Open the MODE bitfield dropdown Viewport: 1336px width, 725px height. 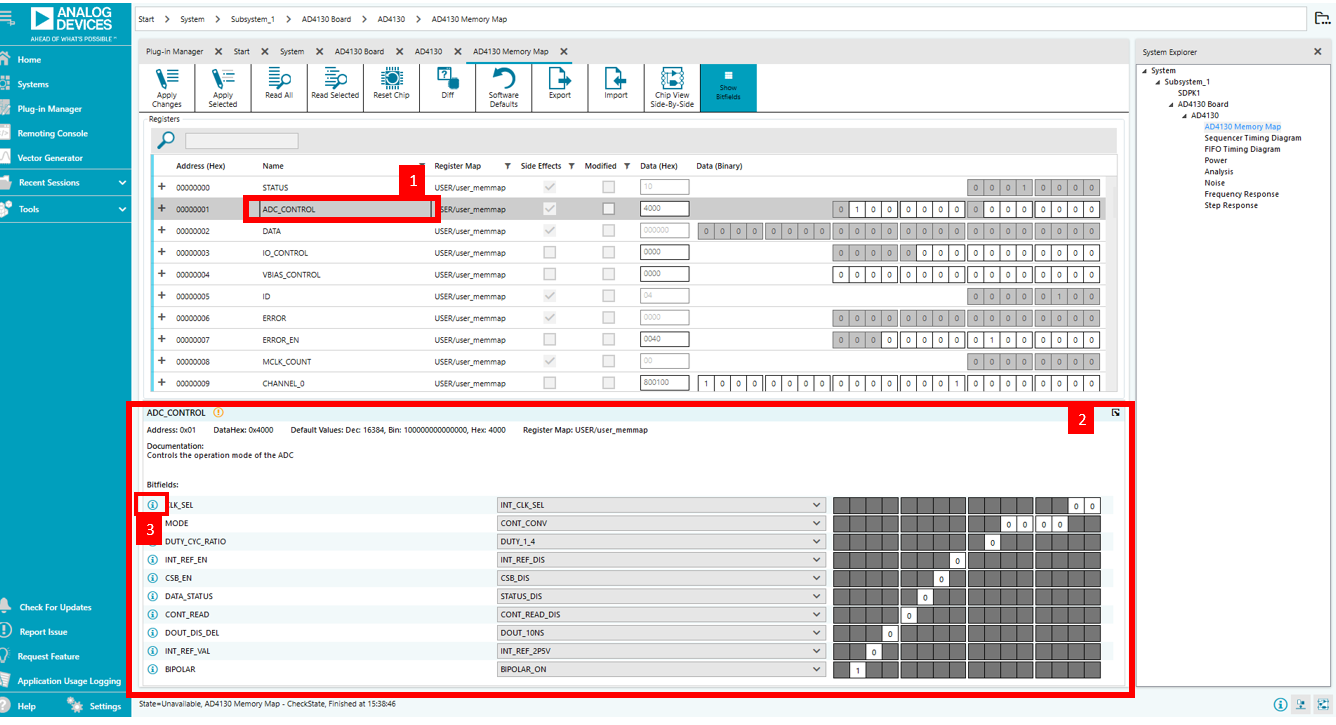point(660,523)
